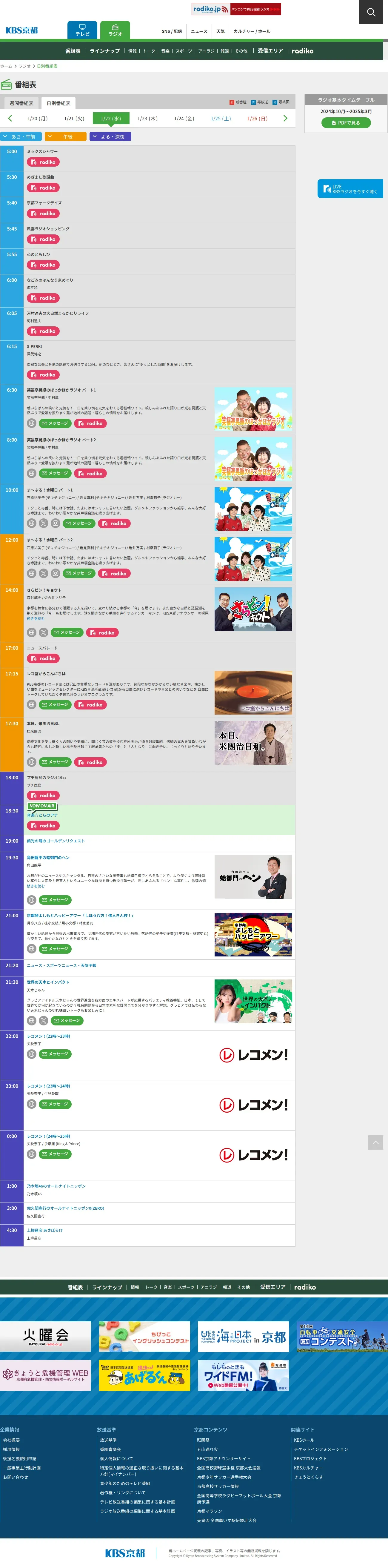This screenshot has width=388, height=1568.
Task: Open Instagram icon for まーぶる!水曜日 パート1
Action: [55, 523]
